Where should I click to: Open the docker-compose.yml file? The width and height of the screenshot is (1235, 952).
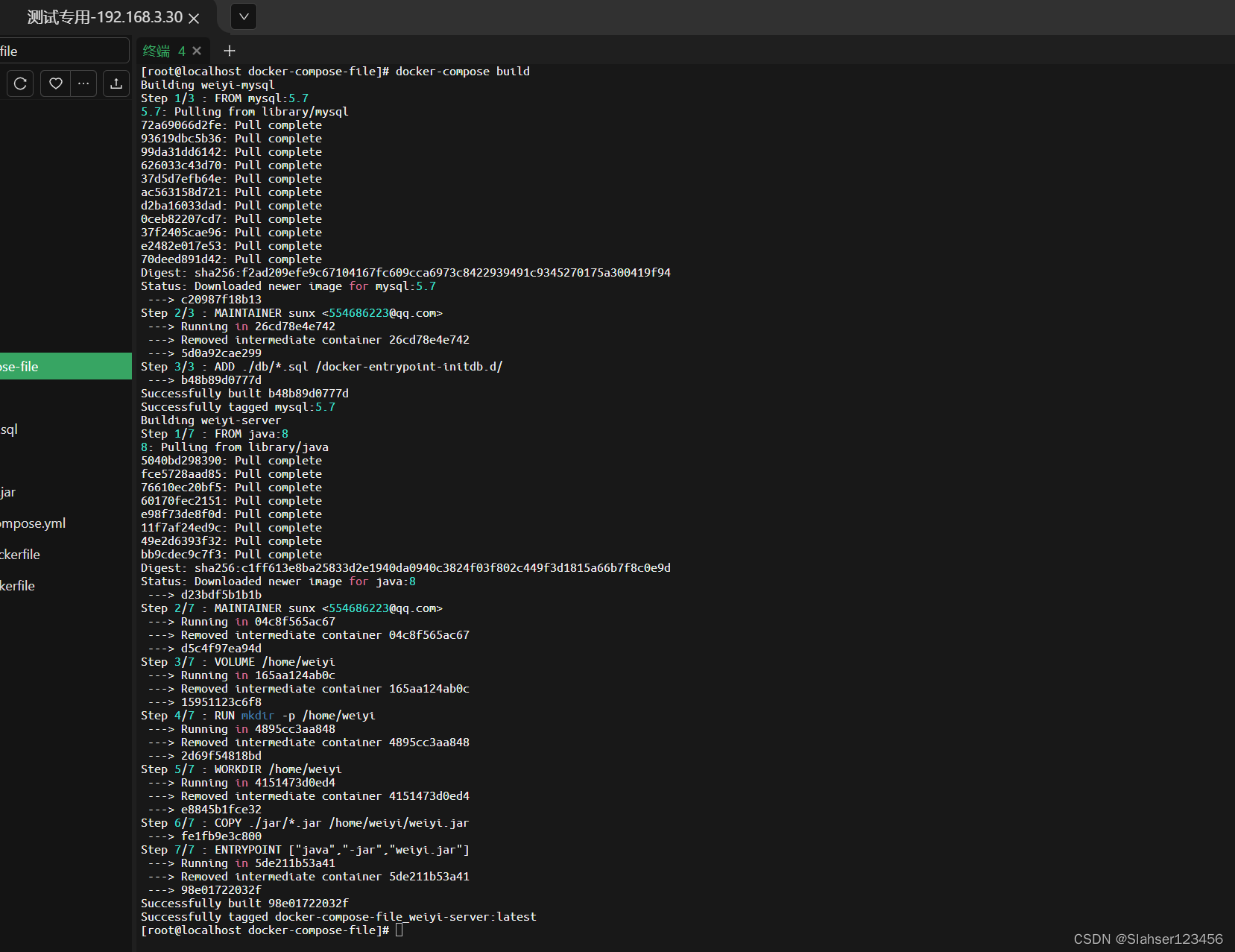[32, 523]
